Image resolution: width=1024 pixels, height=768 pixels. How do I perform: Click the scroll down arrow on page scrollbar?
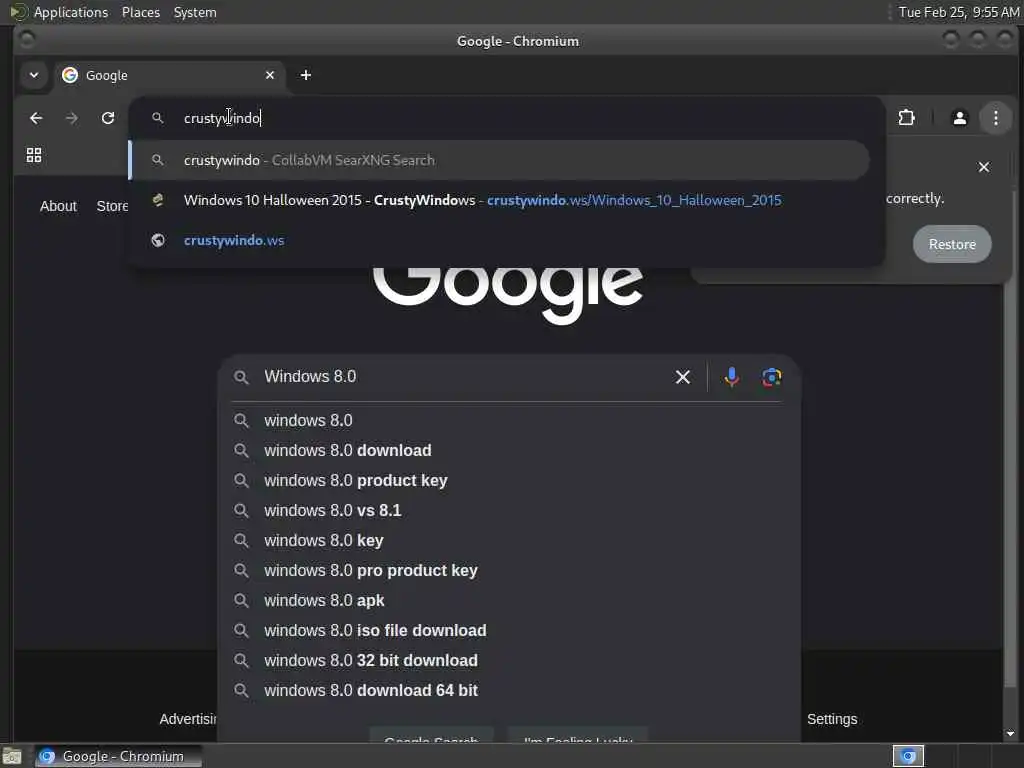coord(1010,734)
